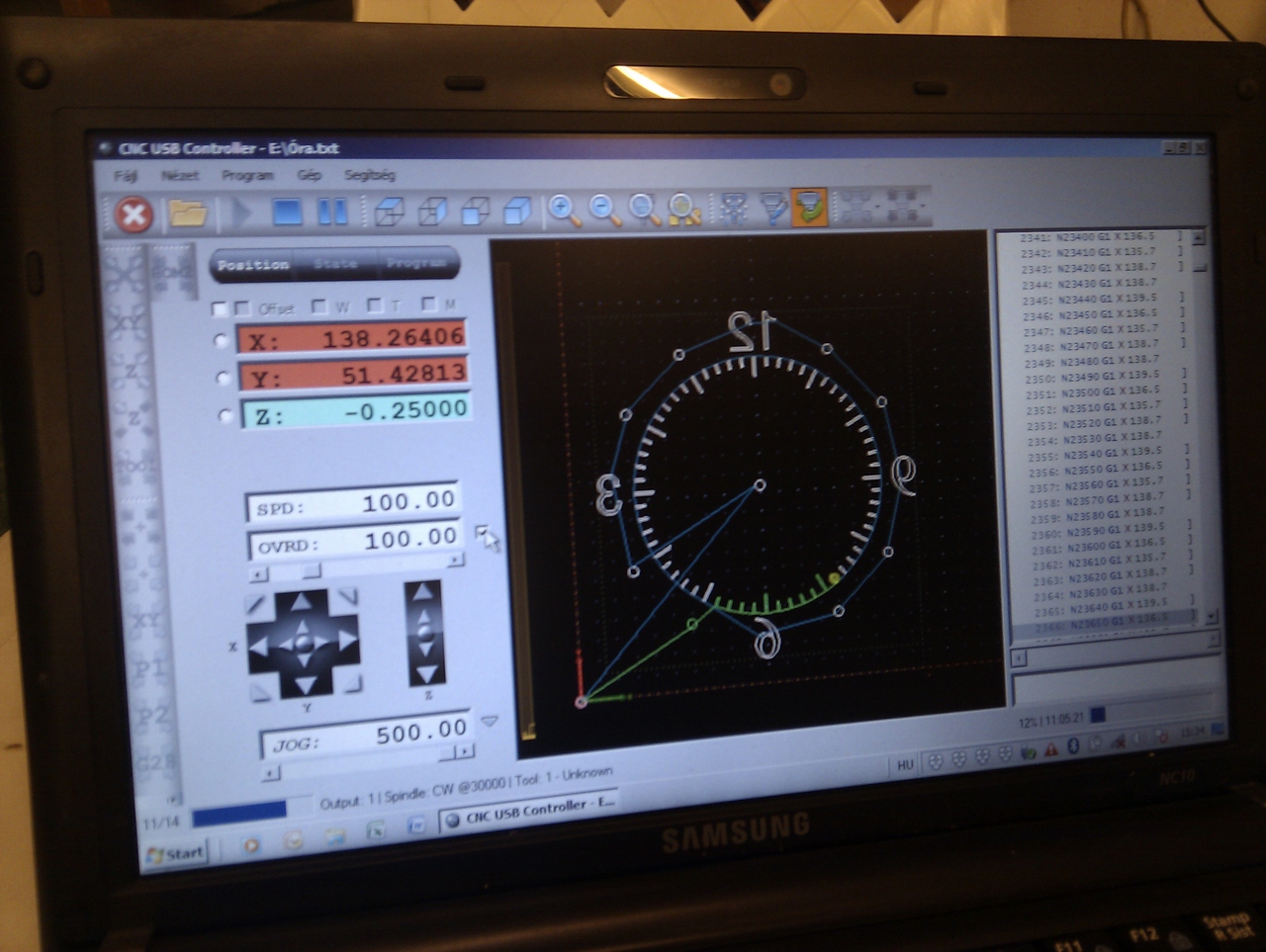Viewport: 1266px width, 952px height.
Task: Click the first funnel filter toolbar icon
Action: tap(734, 207)
